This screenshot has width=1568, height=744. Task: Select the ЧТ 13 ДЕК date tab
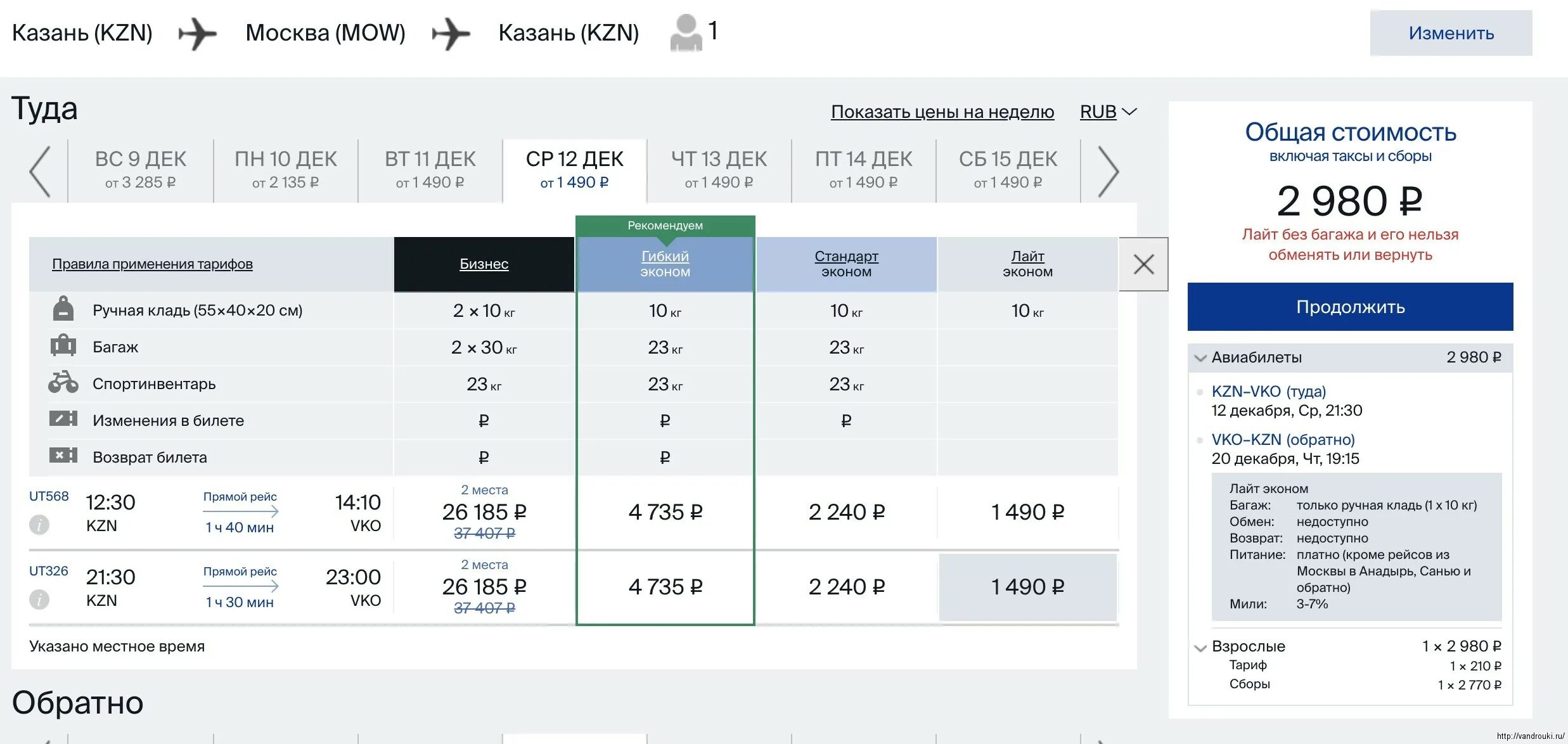pos(719,170)
